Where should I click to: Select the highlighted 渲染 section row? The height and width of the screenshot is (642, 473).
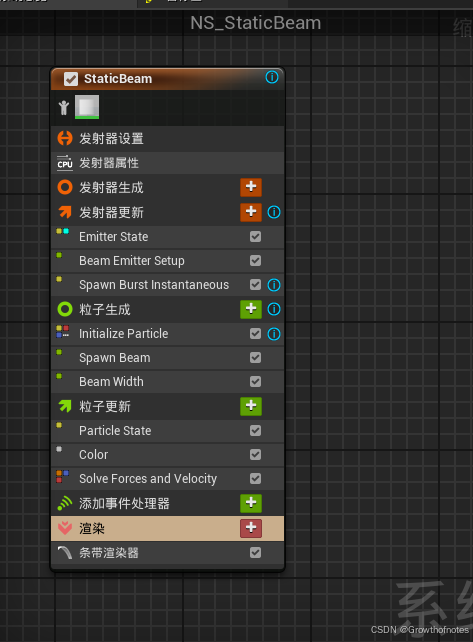point(167,528)
